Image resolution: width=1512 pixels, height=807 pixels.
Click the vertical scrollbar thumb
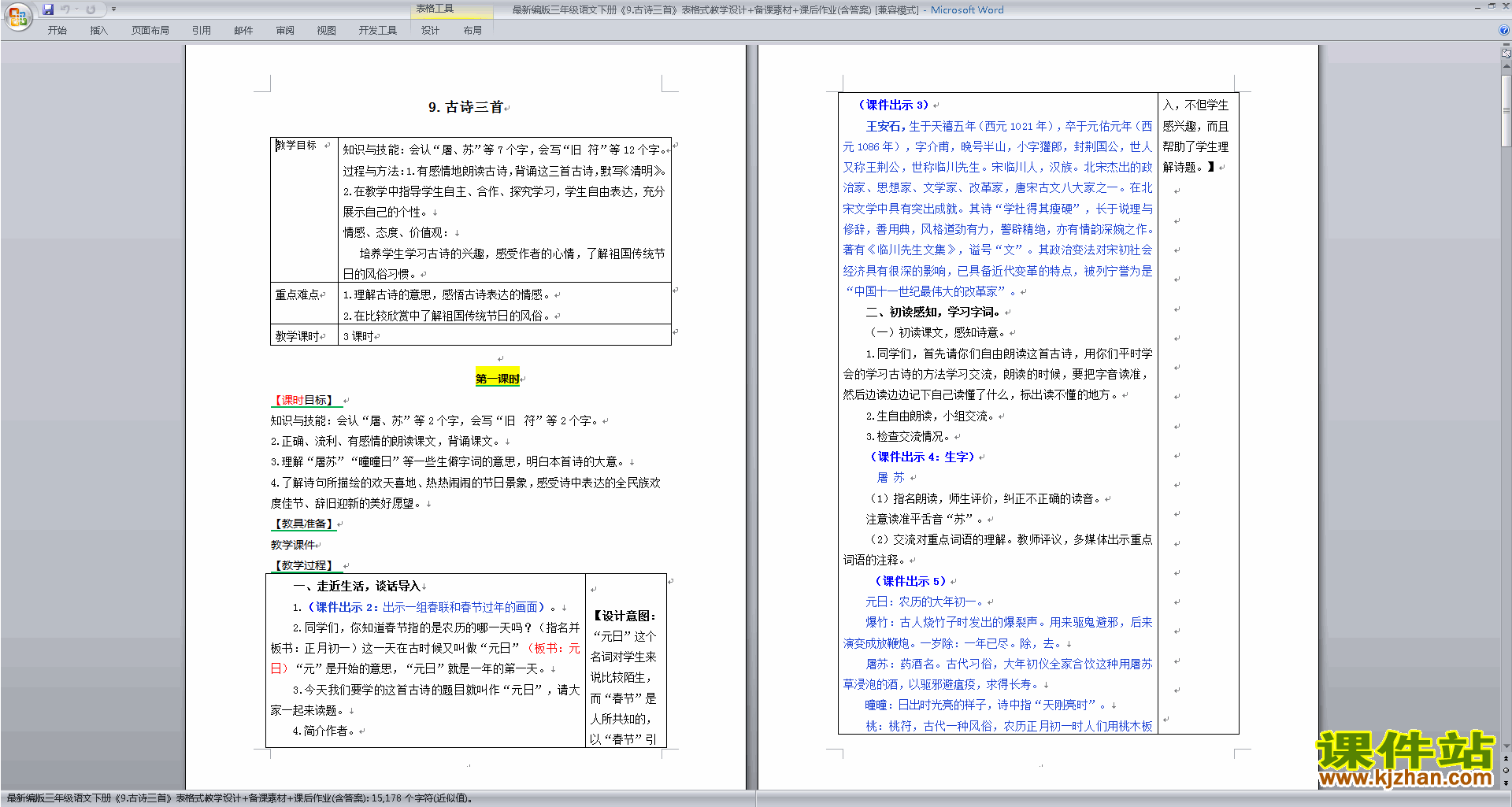pyautogui.click(x=1506, y=110)
